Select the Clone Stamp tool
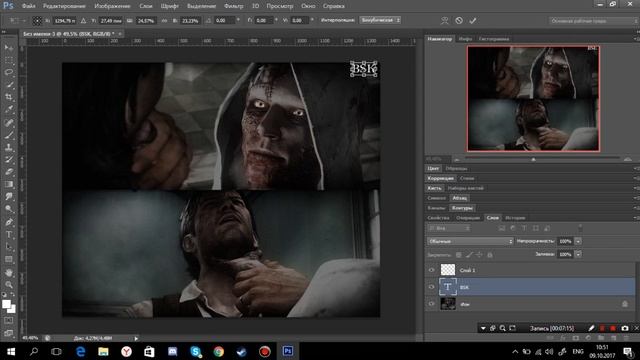This screenshot has height=360, width=640. point(9,147)
